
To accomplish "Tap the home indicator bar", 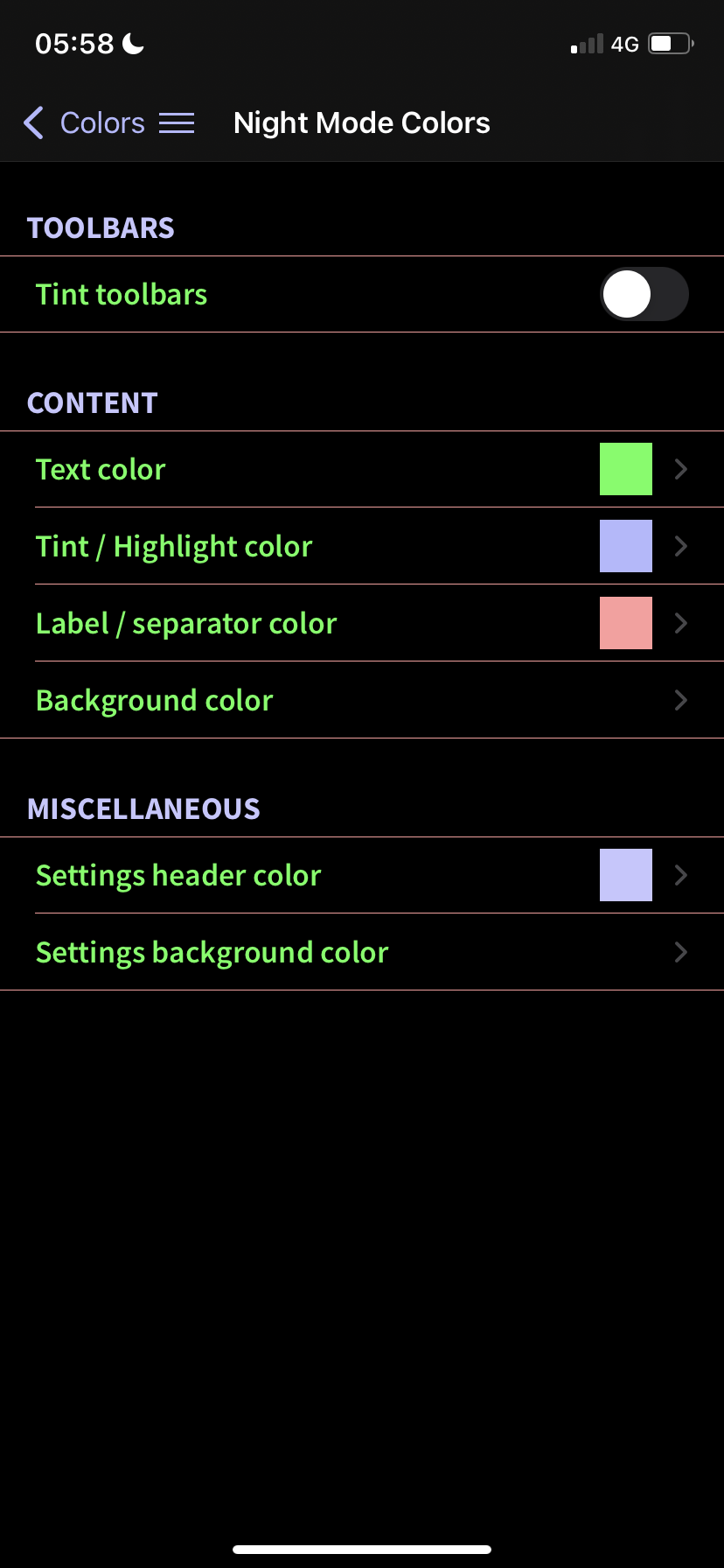I will (362, 1549).
